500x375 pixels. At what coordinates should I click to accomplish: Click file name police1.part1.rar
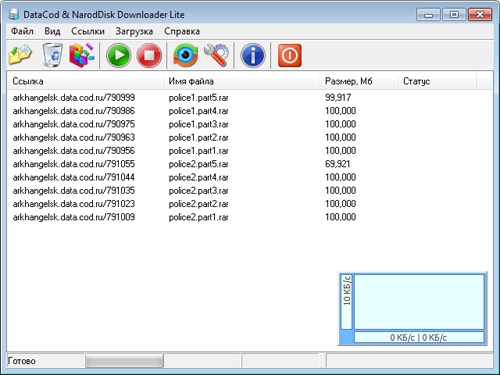pos(198,151)
